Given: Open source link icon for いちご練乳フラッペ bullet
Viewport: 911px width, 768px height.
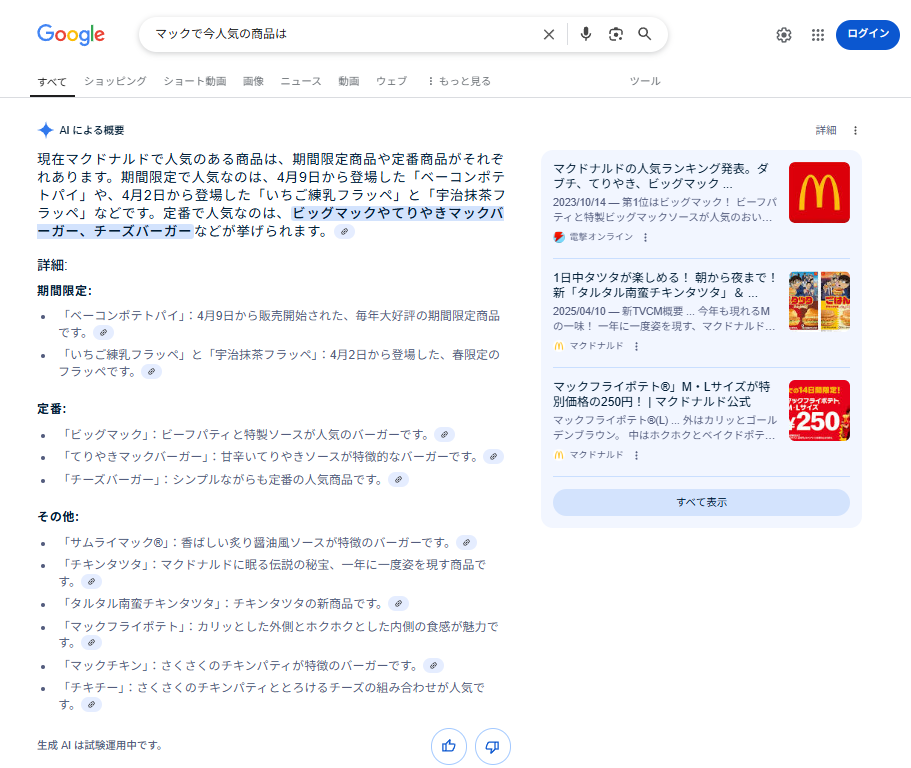Looking at the screenshot, I should [152, 372].
